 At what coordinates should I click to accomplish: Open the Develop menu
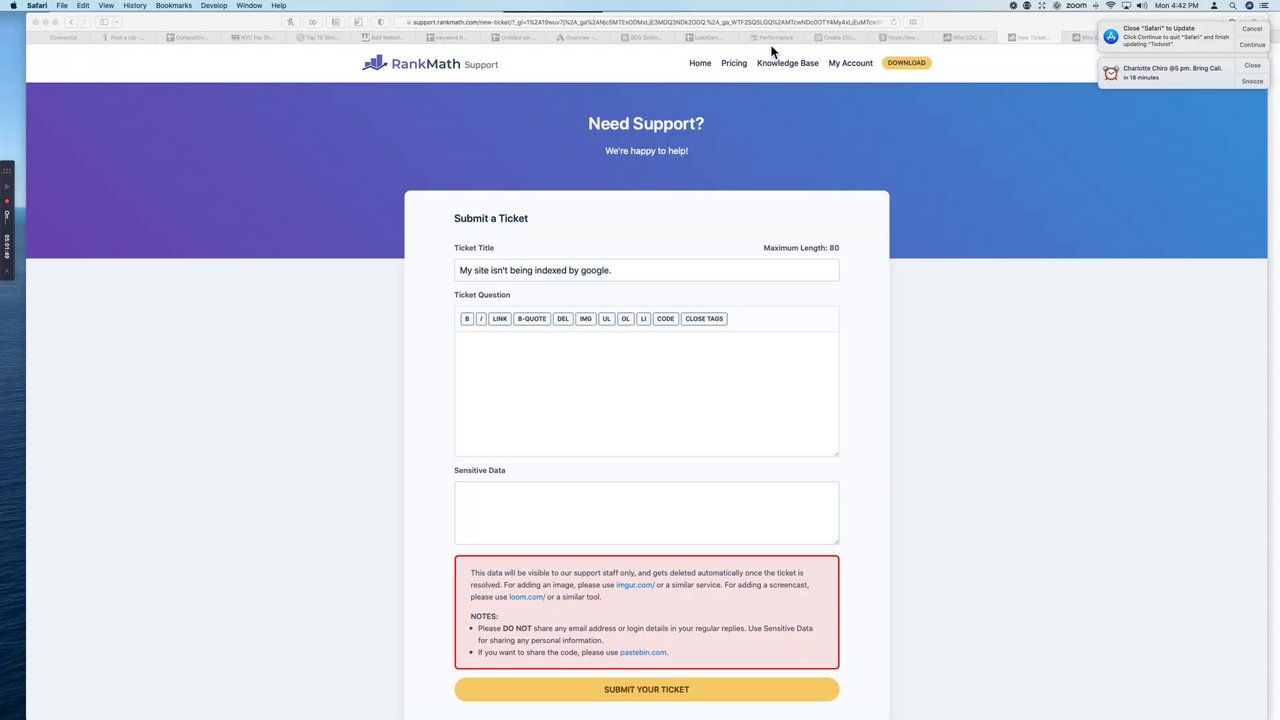point(214,6)
